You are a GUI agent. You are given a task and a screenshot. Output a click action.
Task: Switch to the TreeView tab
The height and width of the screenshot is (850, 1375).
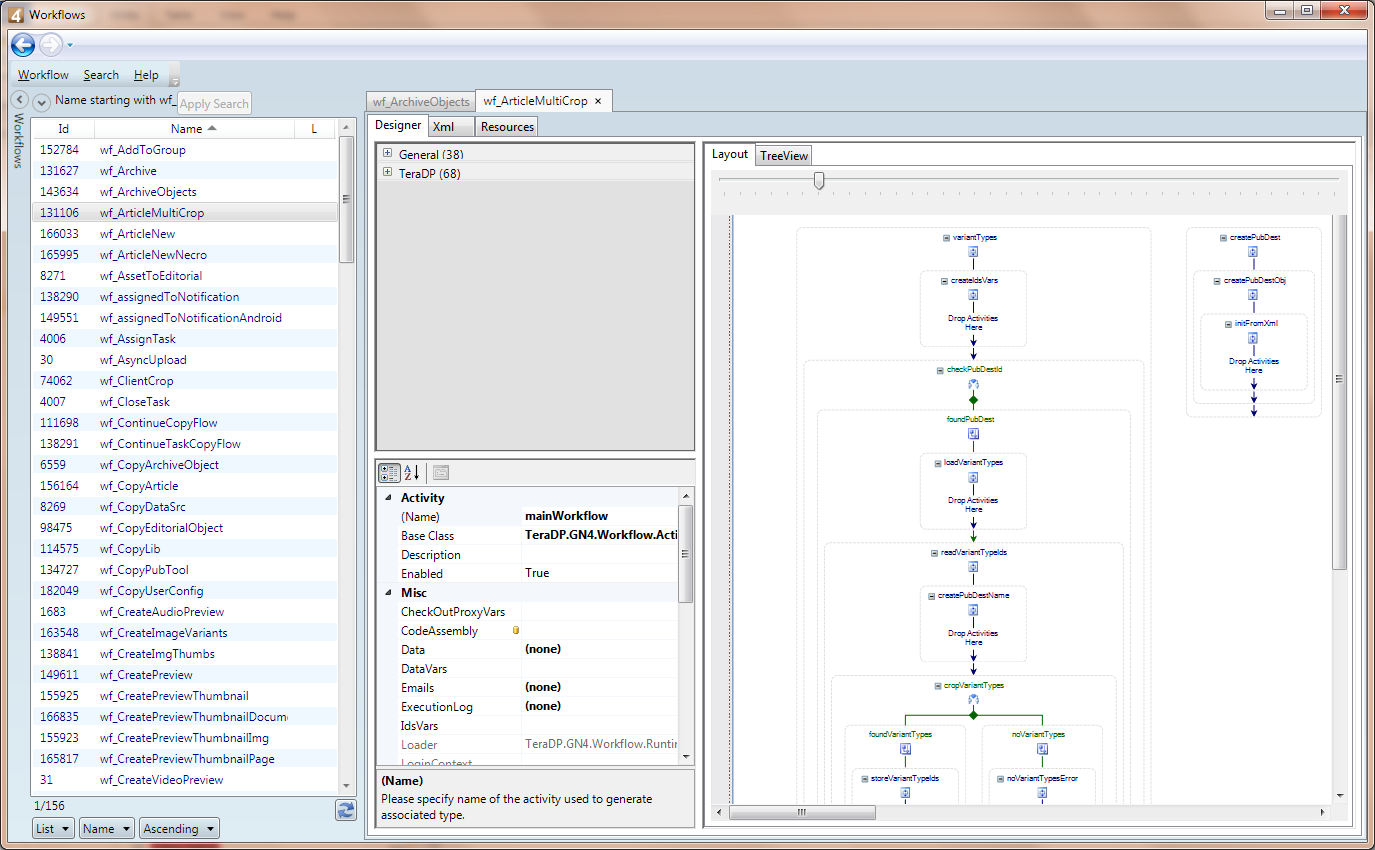pyautogui.click(x=783, y=155)
